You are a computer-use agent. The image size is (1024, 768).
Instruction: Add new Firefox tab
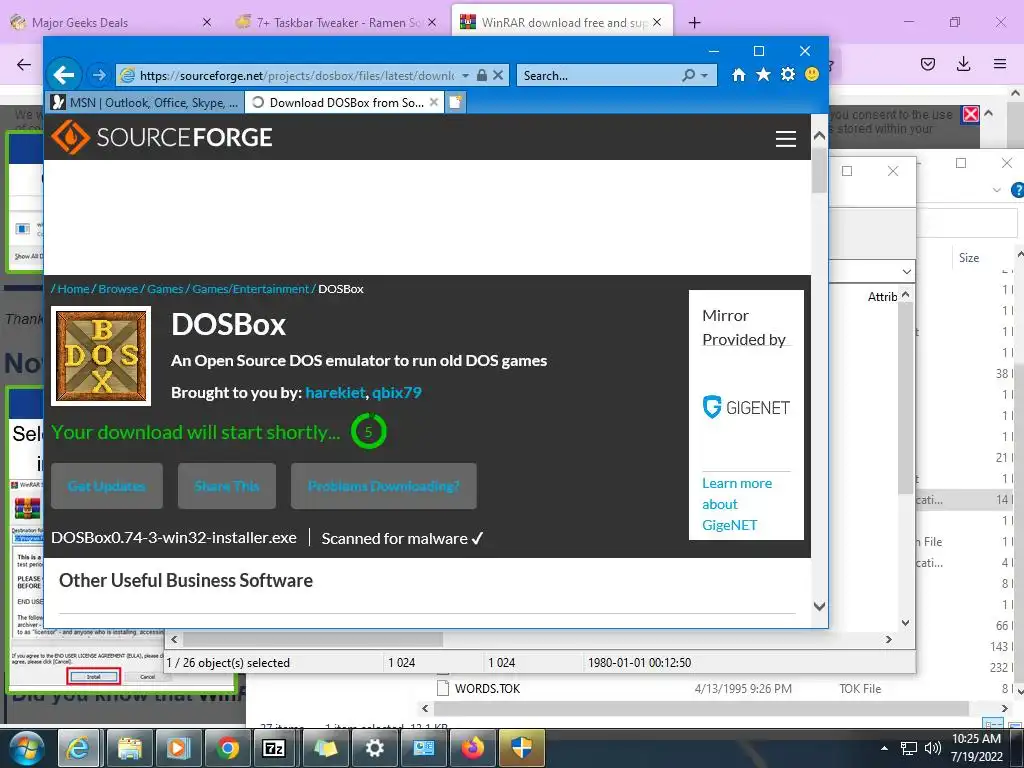pyautogui.click(x=694, y=23)
